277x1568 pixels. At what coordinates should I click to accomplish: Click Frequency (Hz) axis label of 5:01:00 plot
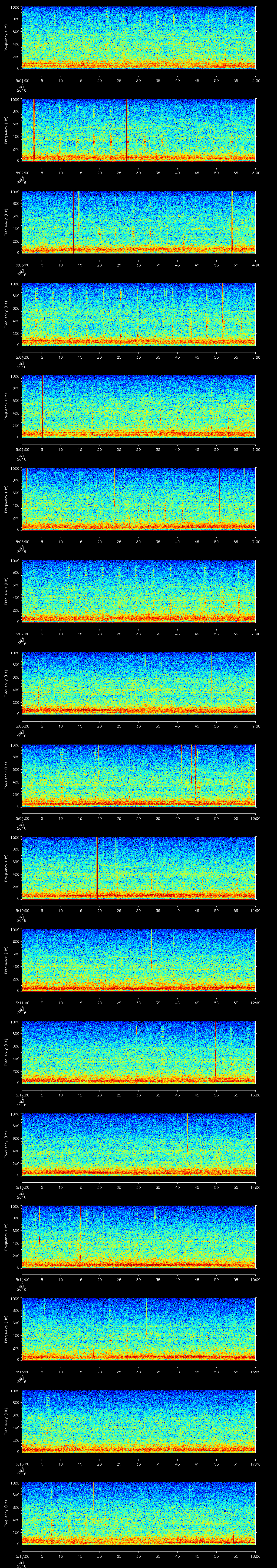coord(6,38)
